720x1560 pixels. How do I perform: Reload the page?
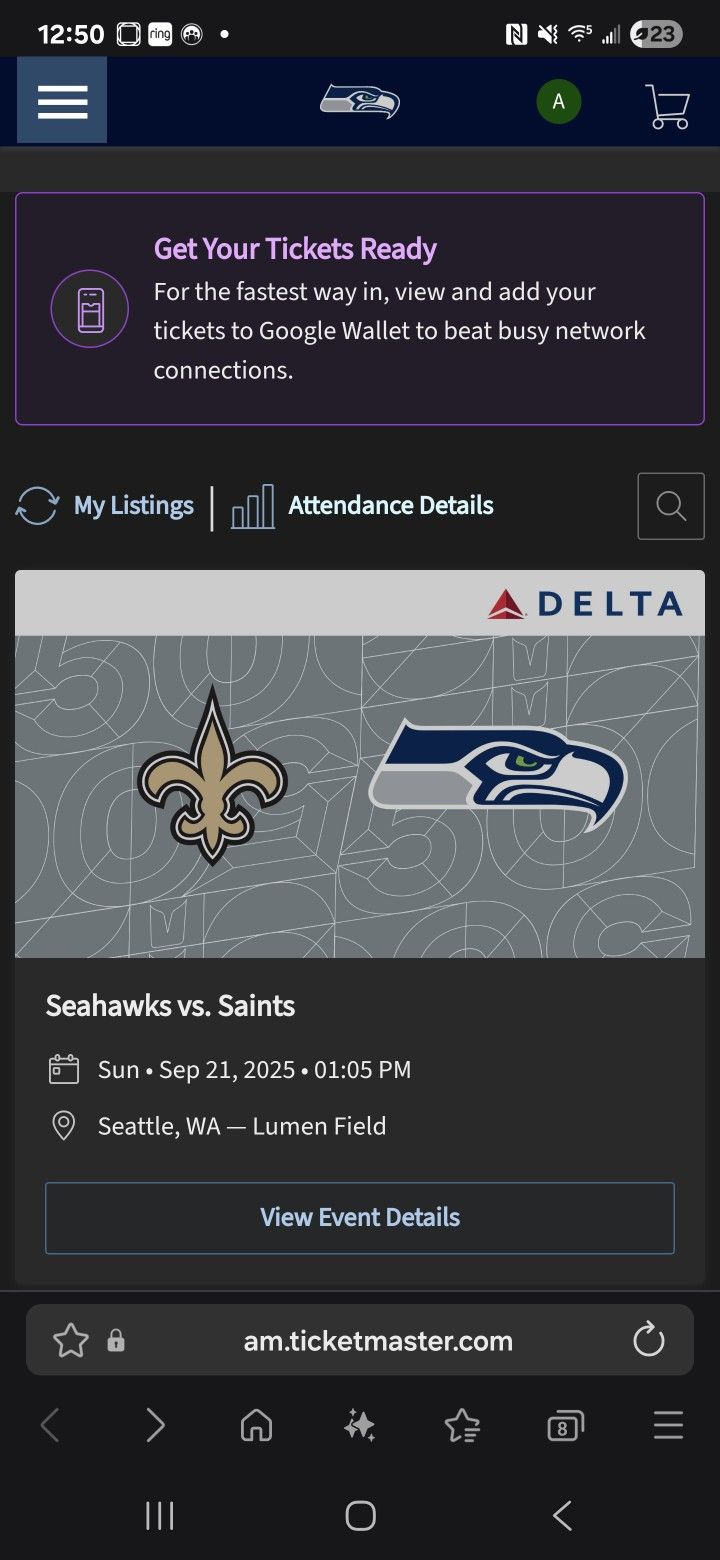coord(649,1340)
